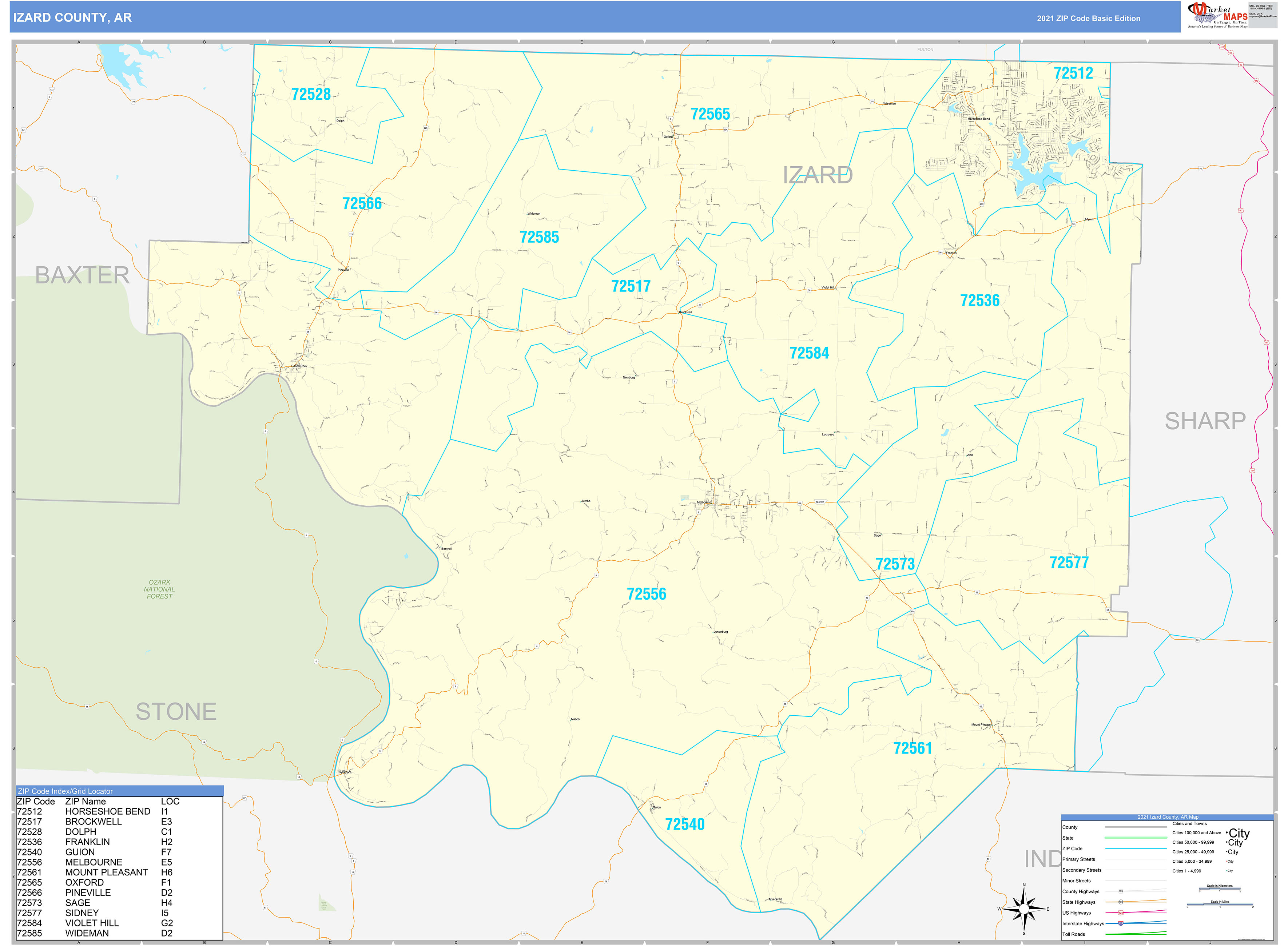The width and height of the screenshot is (1288, 946).
Task: Select the PINEVILLE row in the index
Action: pyautogui.click(x=119, y=893)
